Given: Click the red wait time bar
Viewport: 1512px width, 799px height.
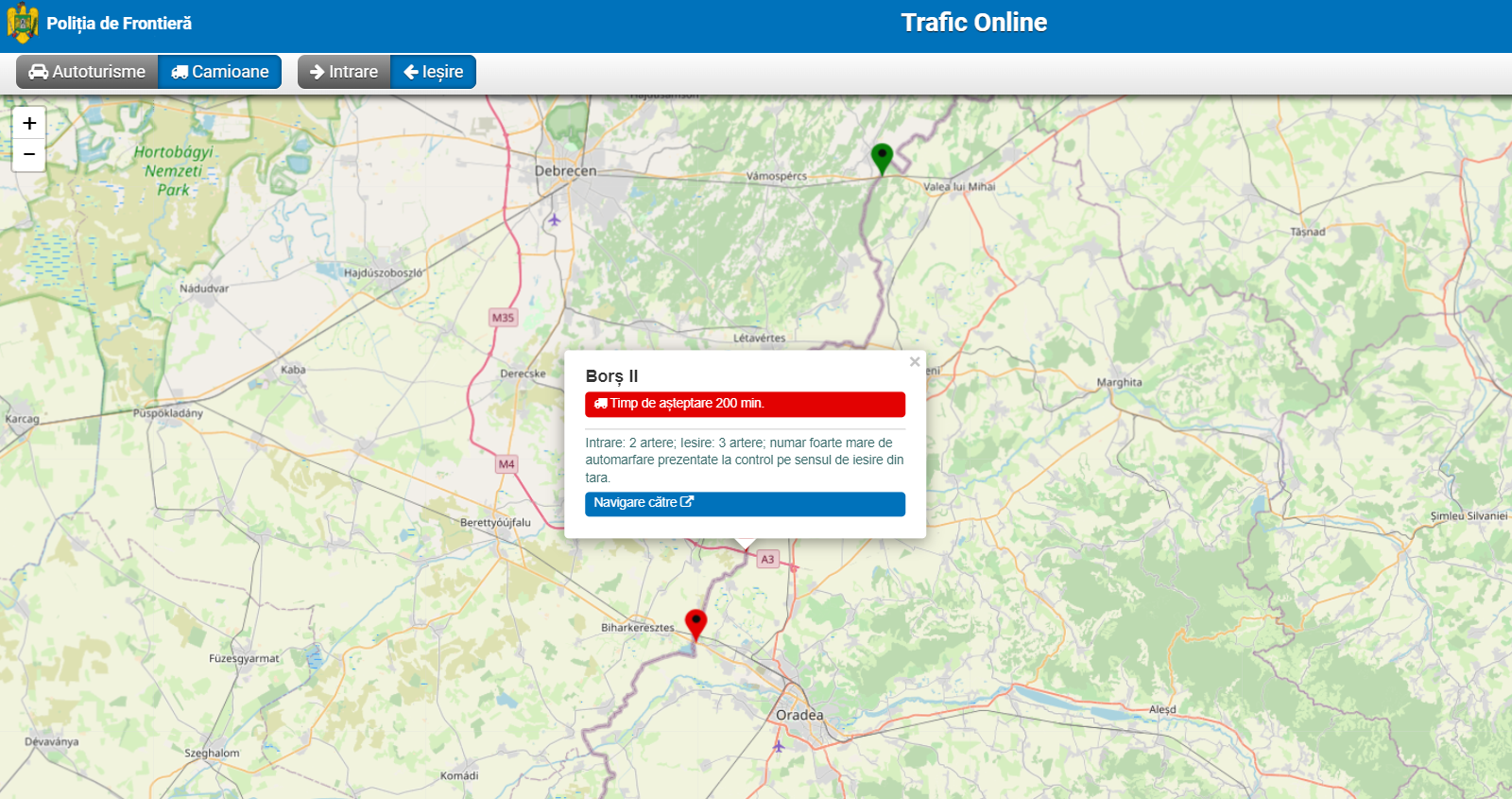Looking at the screenshot, I should [x=745, y=404].
